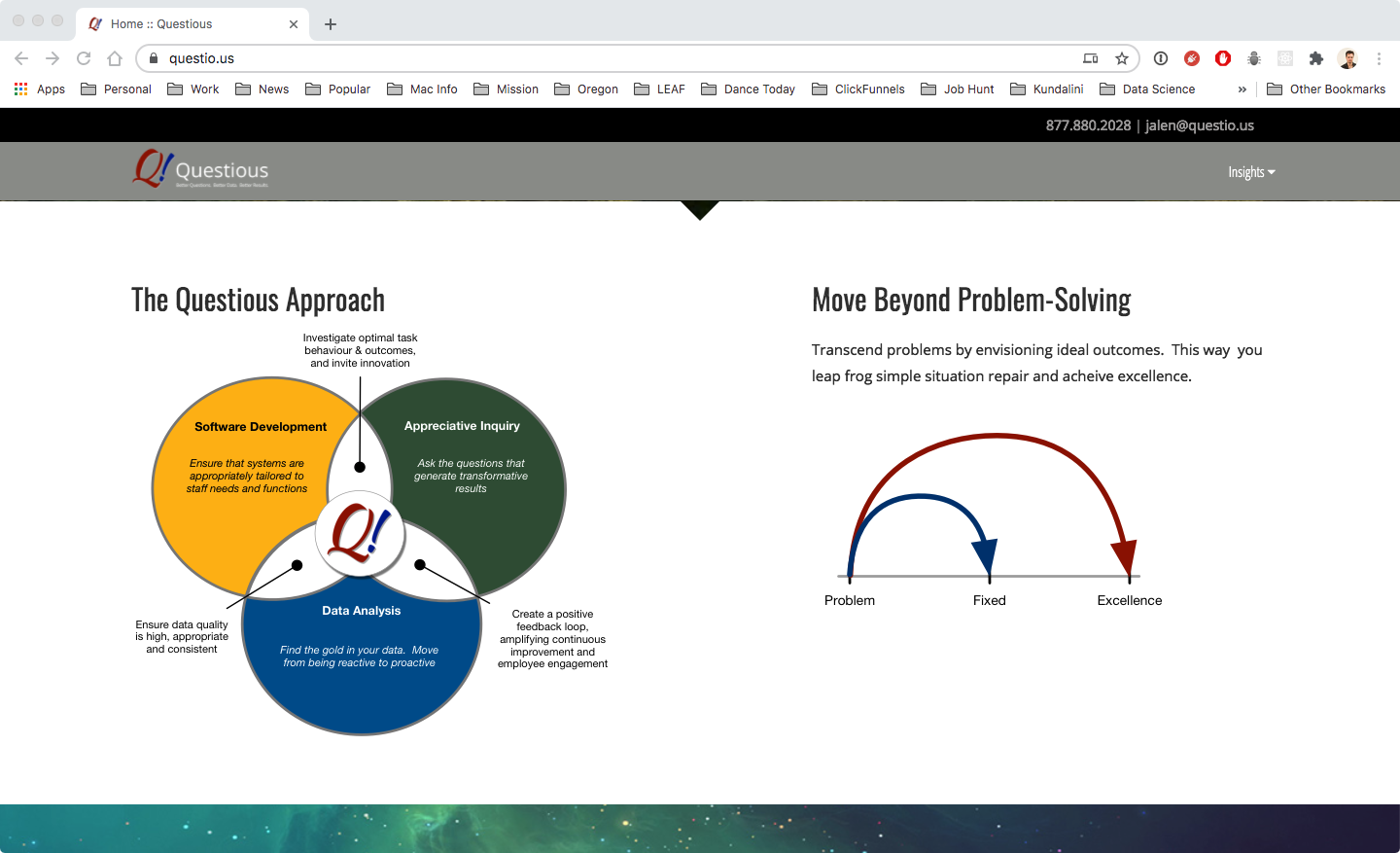
Task: Open the browser home page icon
Action: coord(115,58)
